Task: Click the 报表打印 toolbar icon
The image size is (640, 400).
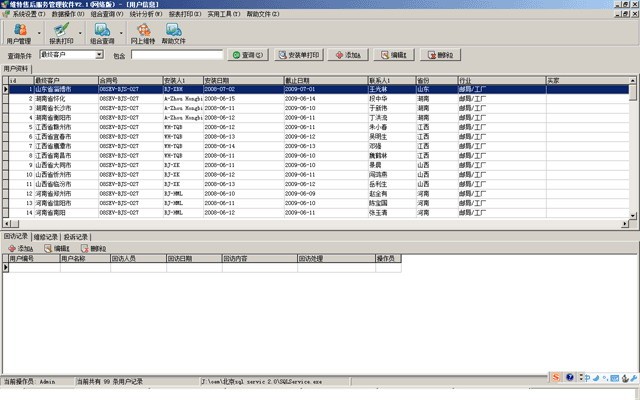Action: tap(61, 34)
